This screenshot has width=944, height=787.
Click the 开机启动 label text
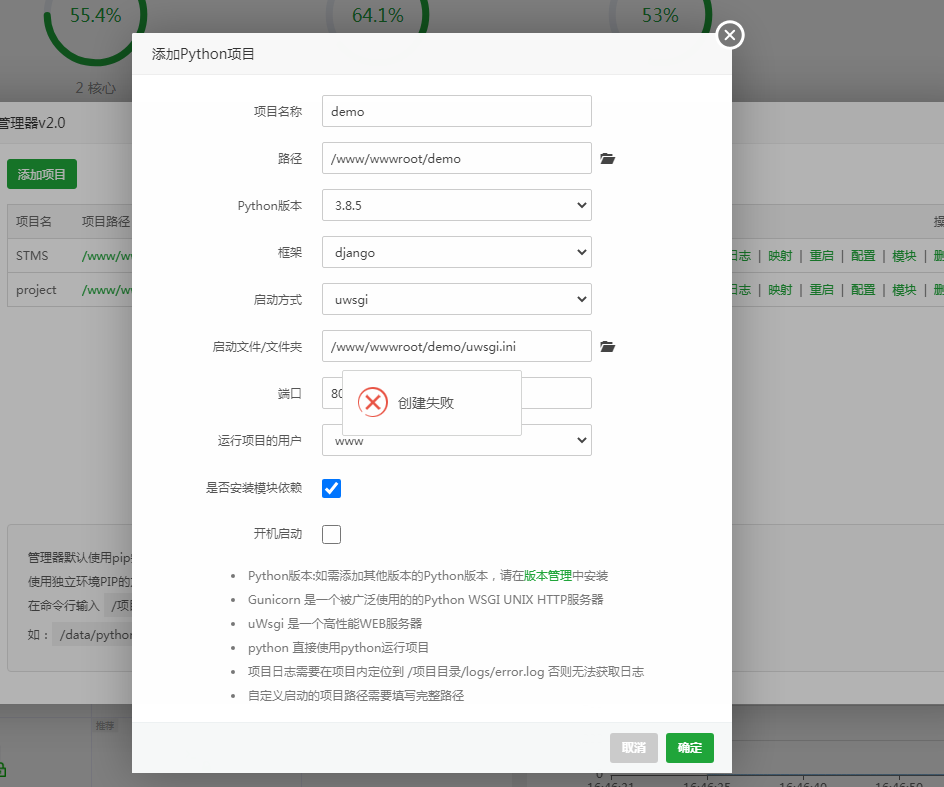click(278, 533)
